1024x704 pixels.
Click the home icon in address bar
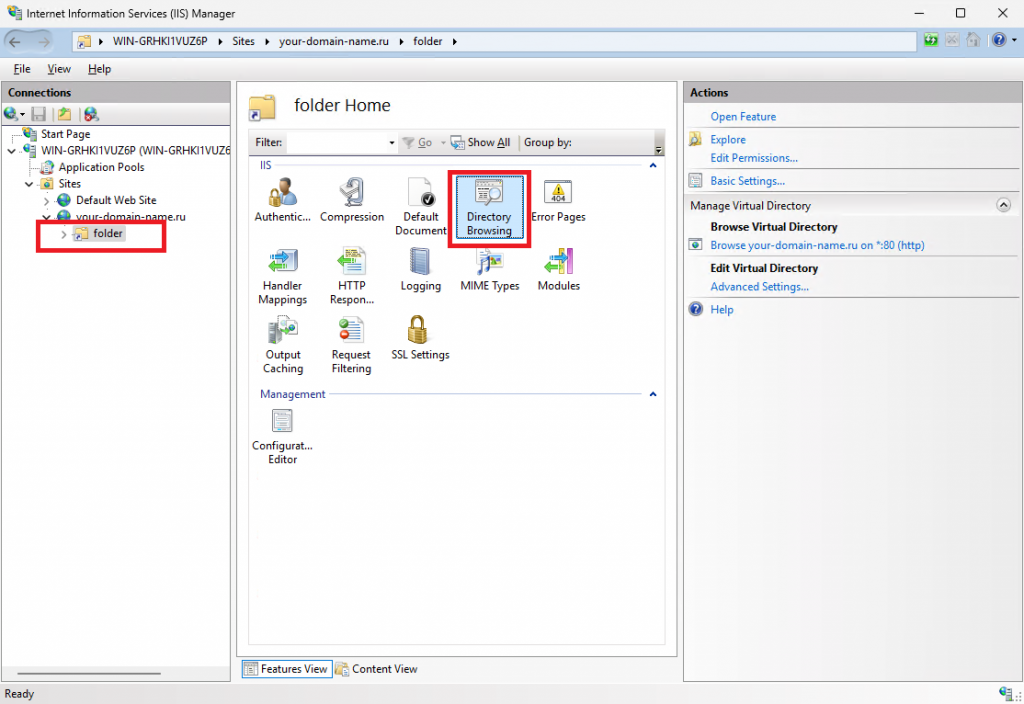(x=973, y=40)
